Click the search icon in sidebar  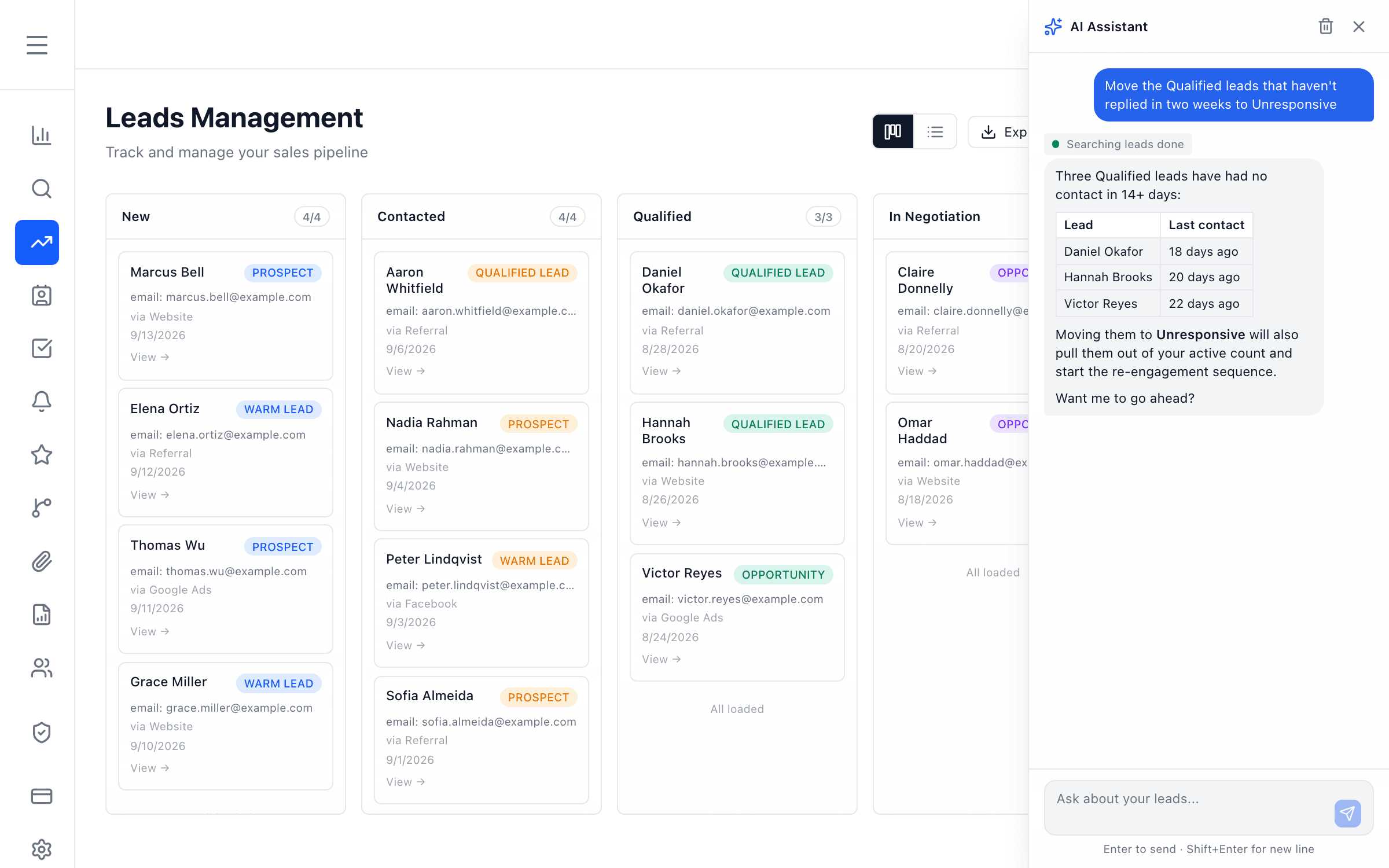(41, 189)
